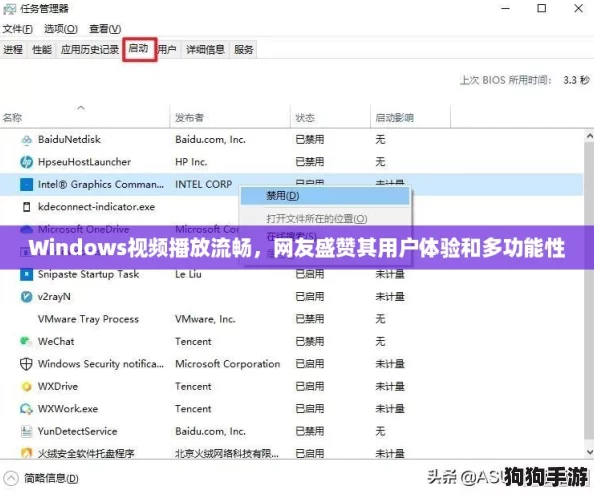Viewport: 594px width, 495px height.
Task: Switch to the 应用历史记录 tab
Action: [x=89, y=50]
